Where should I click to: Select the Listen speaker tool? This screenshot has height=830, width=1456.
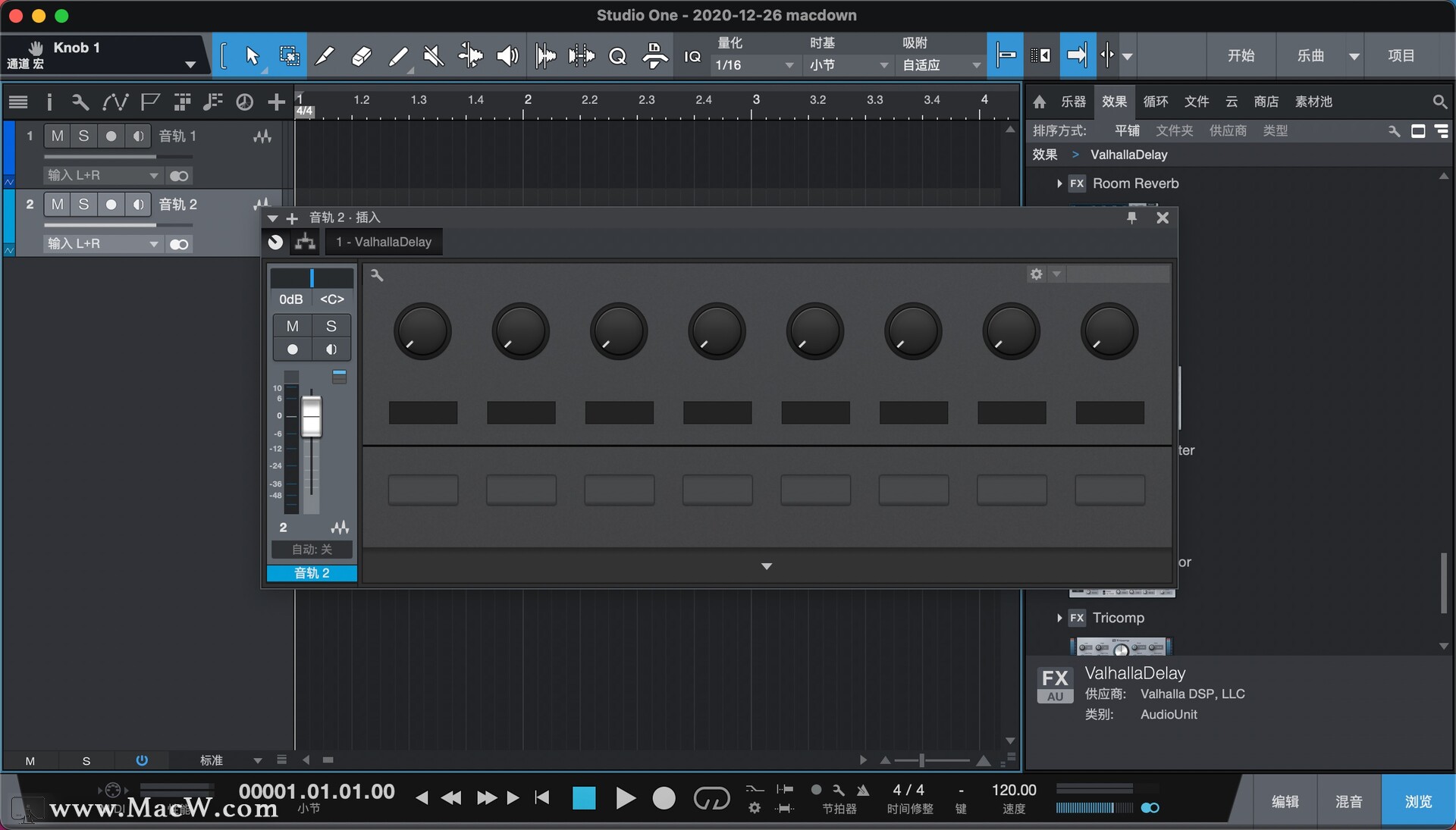click(x=507, y=55)
